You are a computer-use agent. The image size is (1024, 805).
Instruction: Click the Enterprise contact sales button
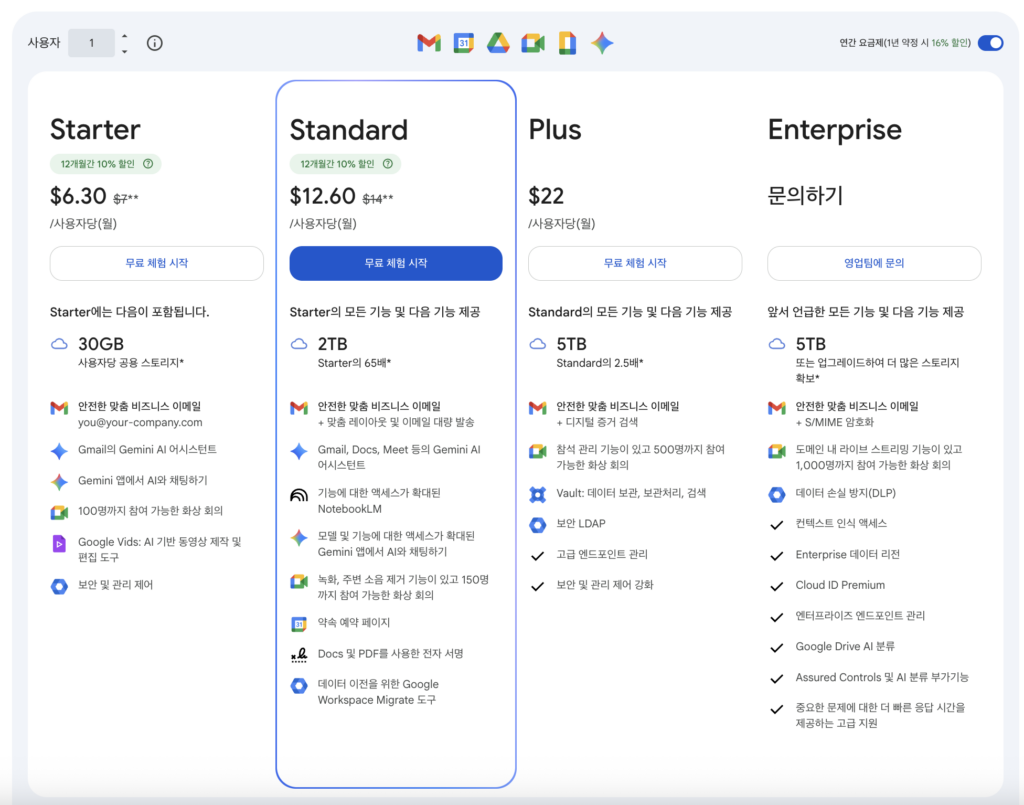coord(874,263)
